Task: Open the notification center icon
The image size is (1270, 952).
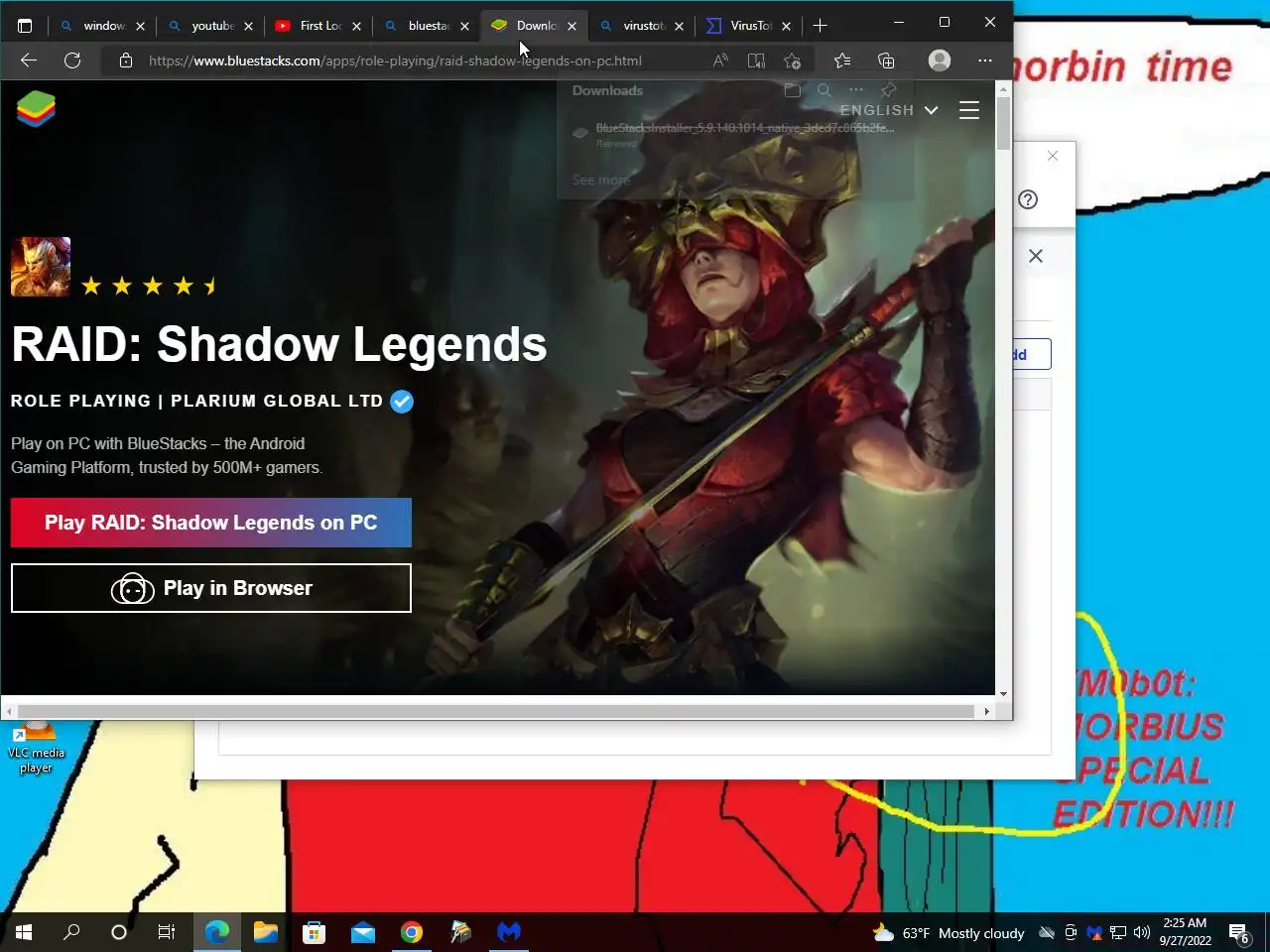Action: [x=1239, y=933]
